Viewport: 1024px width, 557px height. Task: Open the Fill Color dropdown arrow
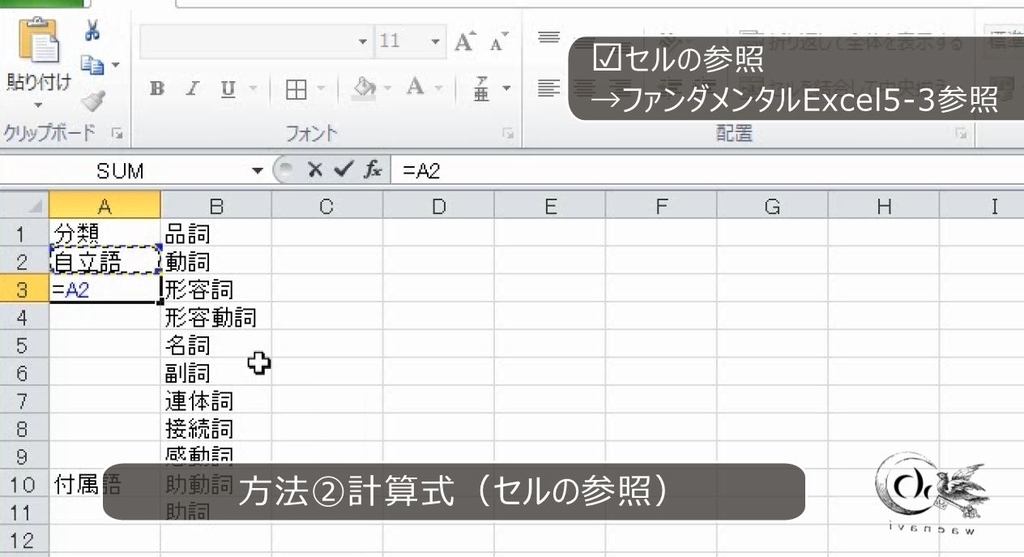387,88
